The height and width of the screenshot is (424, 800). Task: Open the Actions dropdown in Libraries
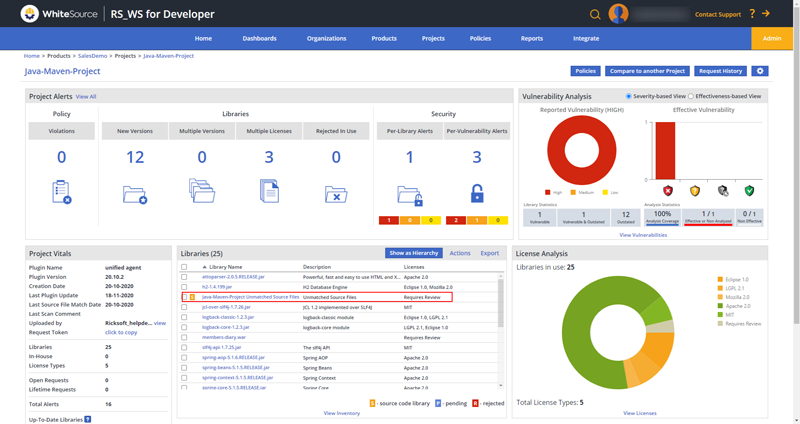[460, 253]
